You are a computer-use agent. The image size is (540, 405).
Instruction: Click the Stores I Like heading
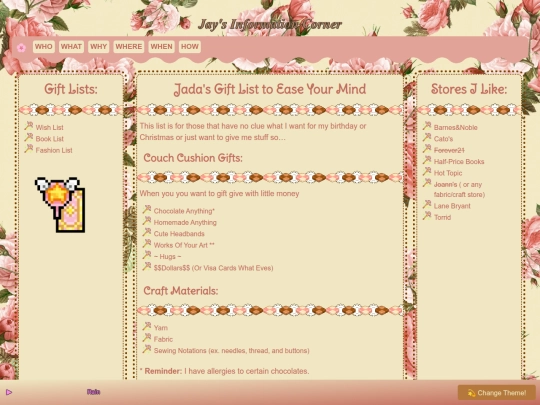point(469,89)
